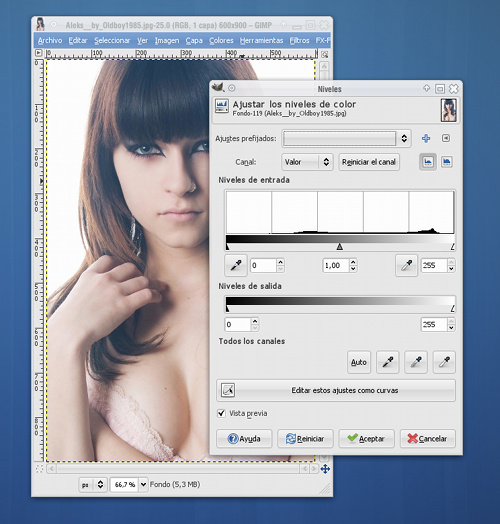This screenshot has width=500, height=524.
Task: Uncheck Vista previa checkbox
Action: (x=221, y=413)
